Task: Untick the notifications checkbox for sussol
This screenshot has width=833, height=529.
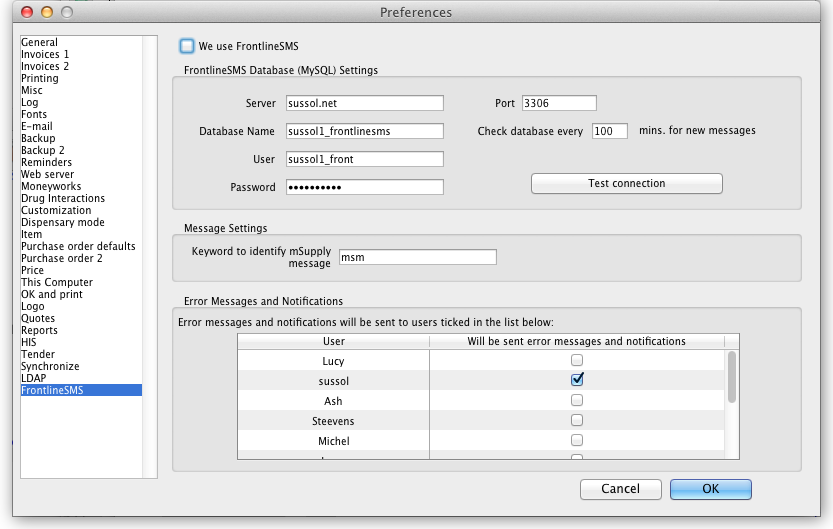Action: click(x=576, y=380)
